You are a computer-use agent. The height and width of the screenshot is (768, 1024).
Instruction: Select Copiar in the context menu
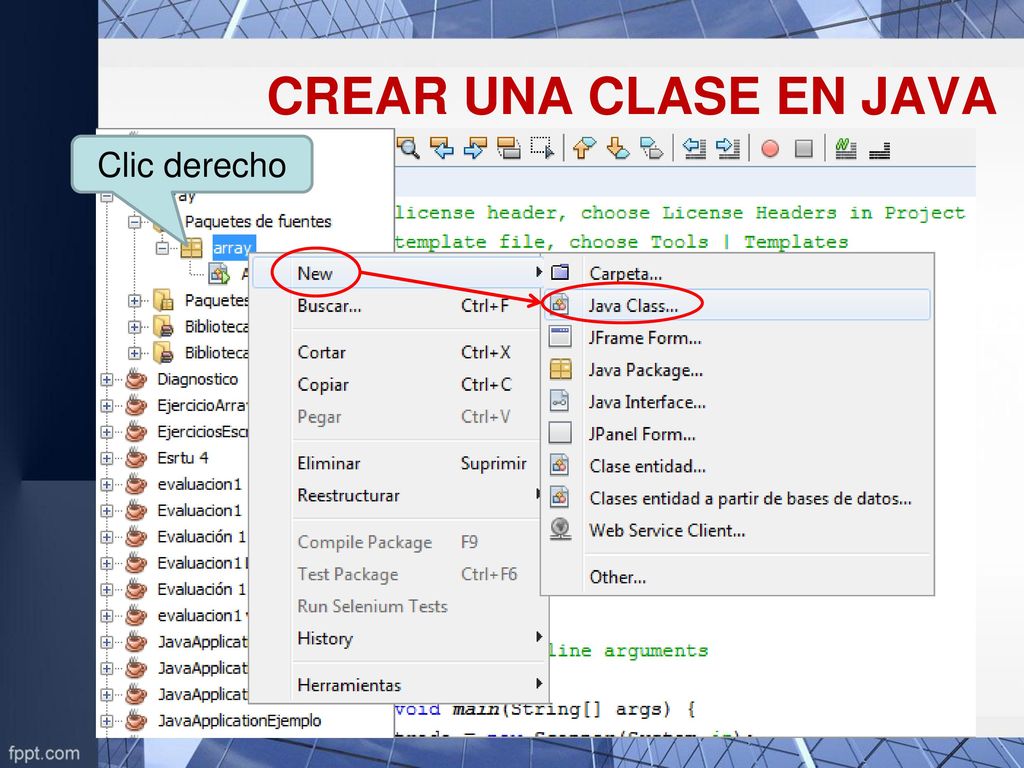(400, 385)
